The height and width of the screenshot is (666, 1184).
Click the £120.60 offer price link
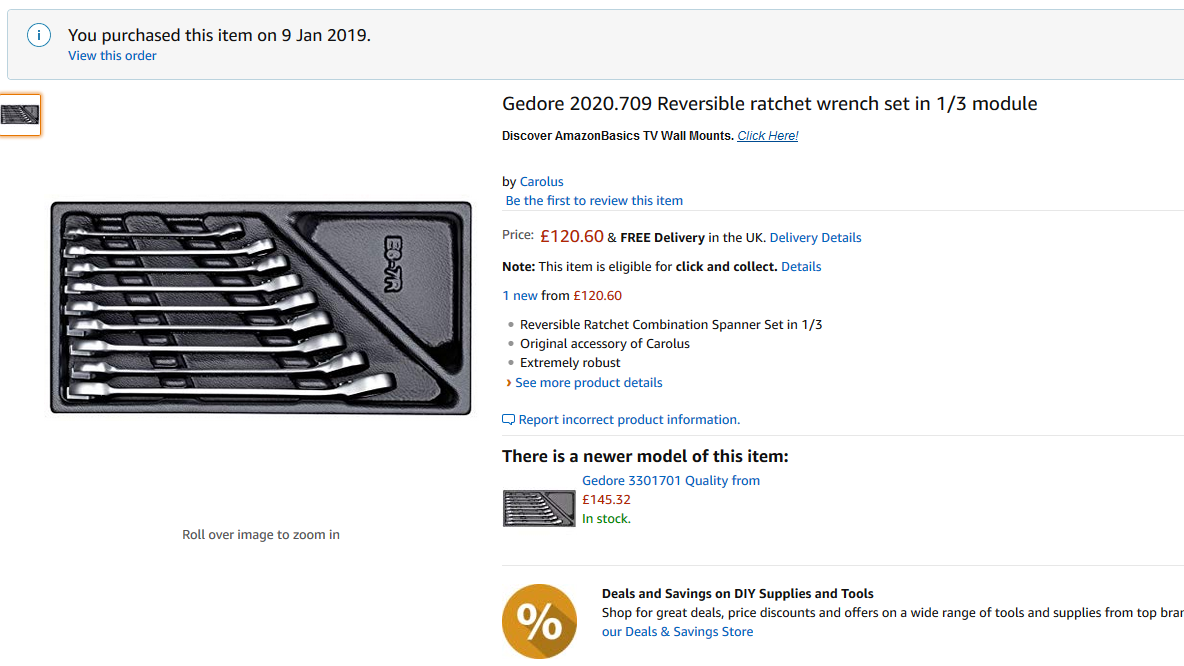click(597, 296)
